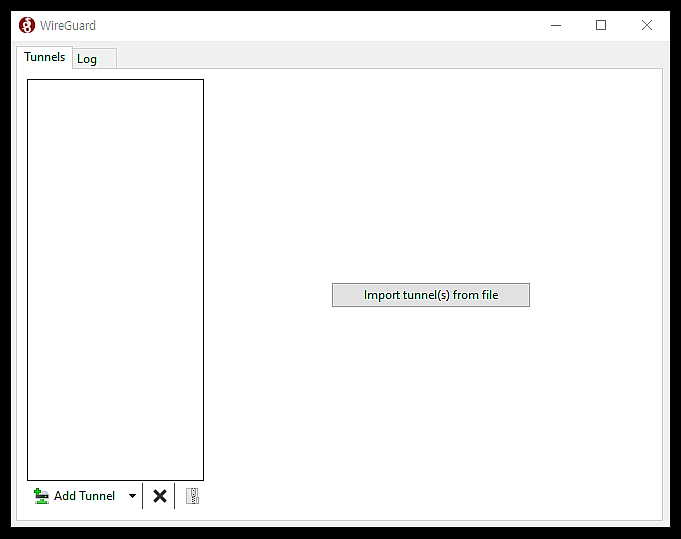Select the Tunnels tab
This screenshot has height=539, width=681.
click(x=44, y=57)
